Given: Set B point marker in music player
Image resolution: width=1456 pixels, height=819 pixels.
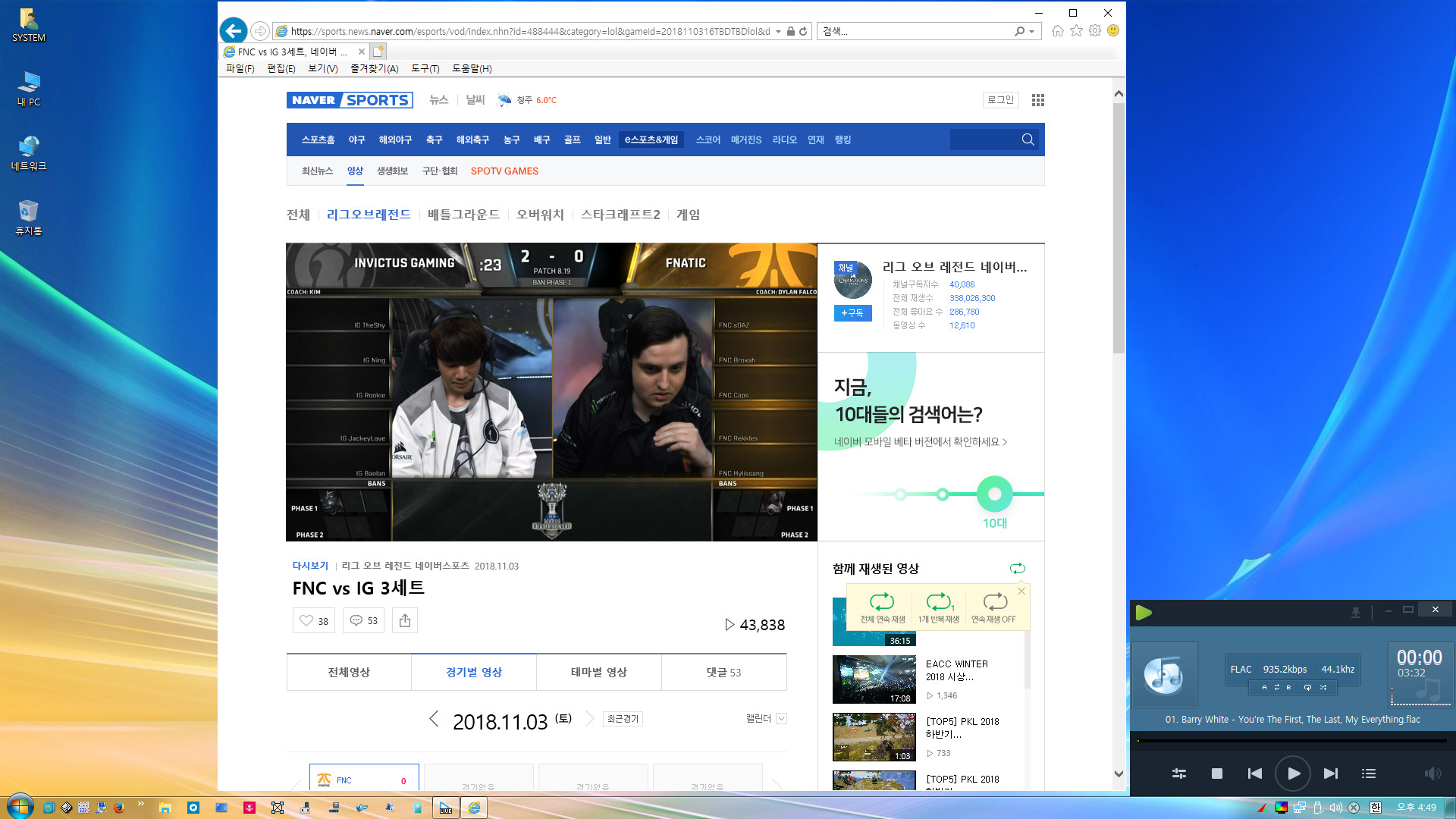Looking at the screenshot, I should coord(1288,687).
